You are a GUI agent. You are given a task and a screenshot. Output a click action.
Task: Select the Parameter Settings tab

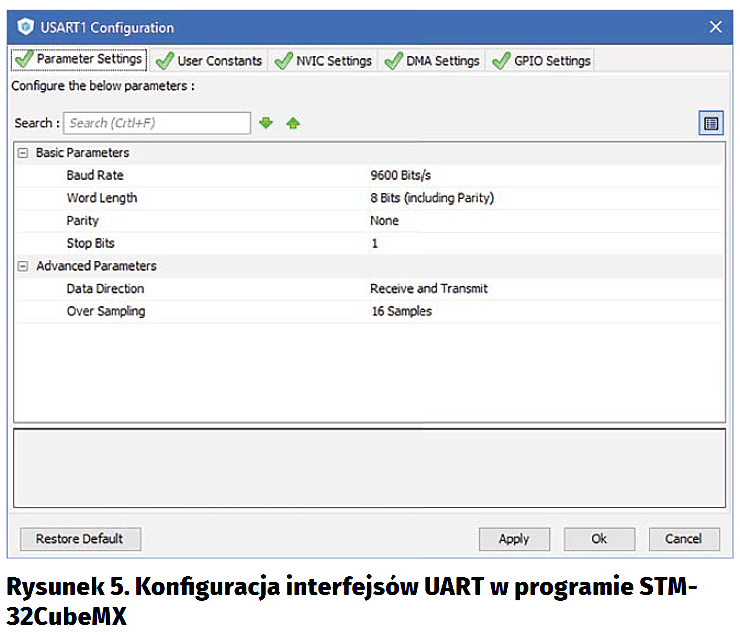tap(79, 59)
